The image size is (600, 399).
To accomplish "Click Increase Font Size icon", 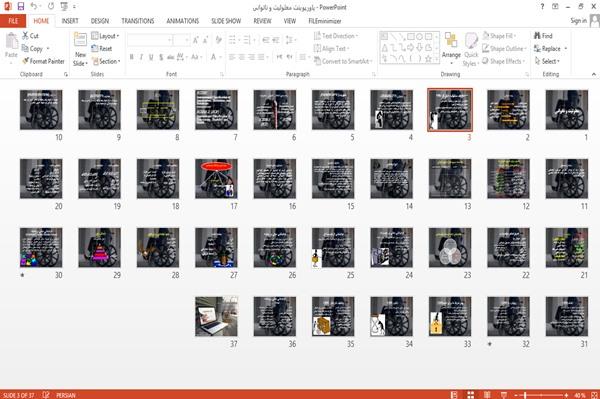I will point(196,40).
